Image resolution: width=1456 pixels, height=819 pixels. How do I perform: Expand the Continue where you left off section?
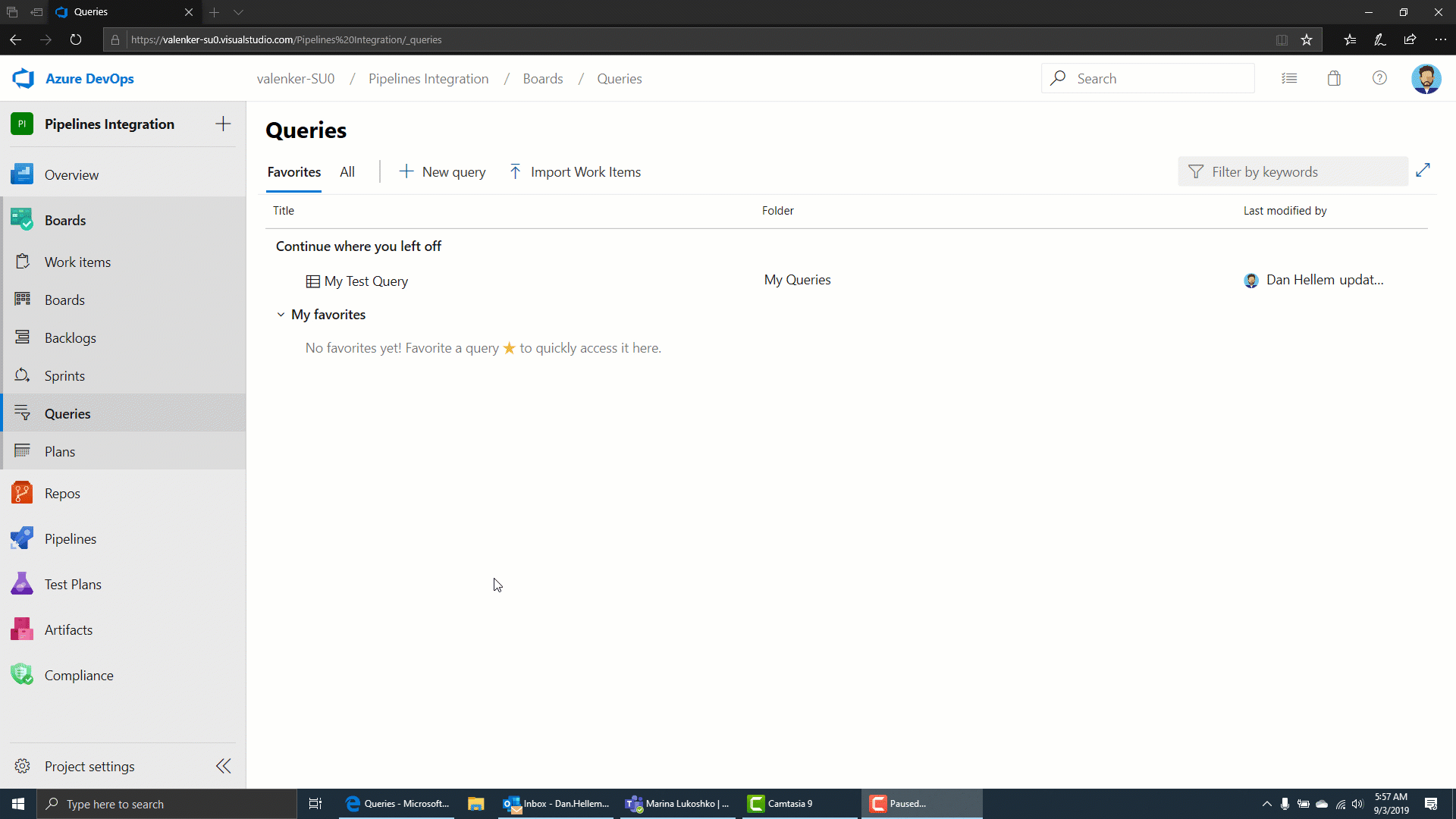coord(358,246)
